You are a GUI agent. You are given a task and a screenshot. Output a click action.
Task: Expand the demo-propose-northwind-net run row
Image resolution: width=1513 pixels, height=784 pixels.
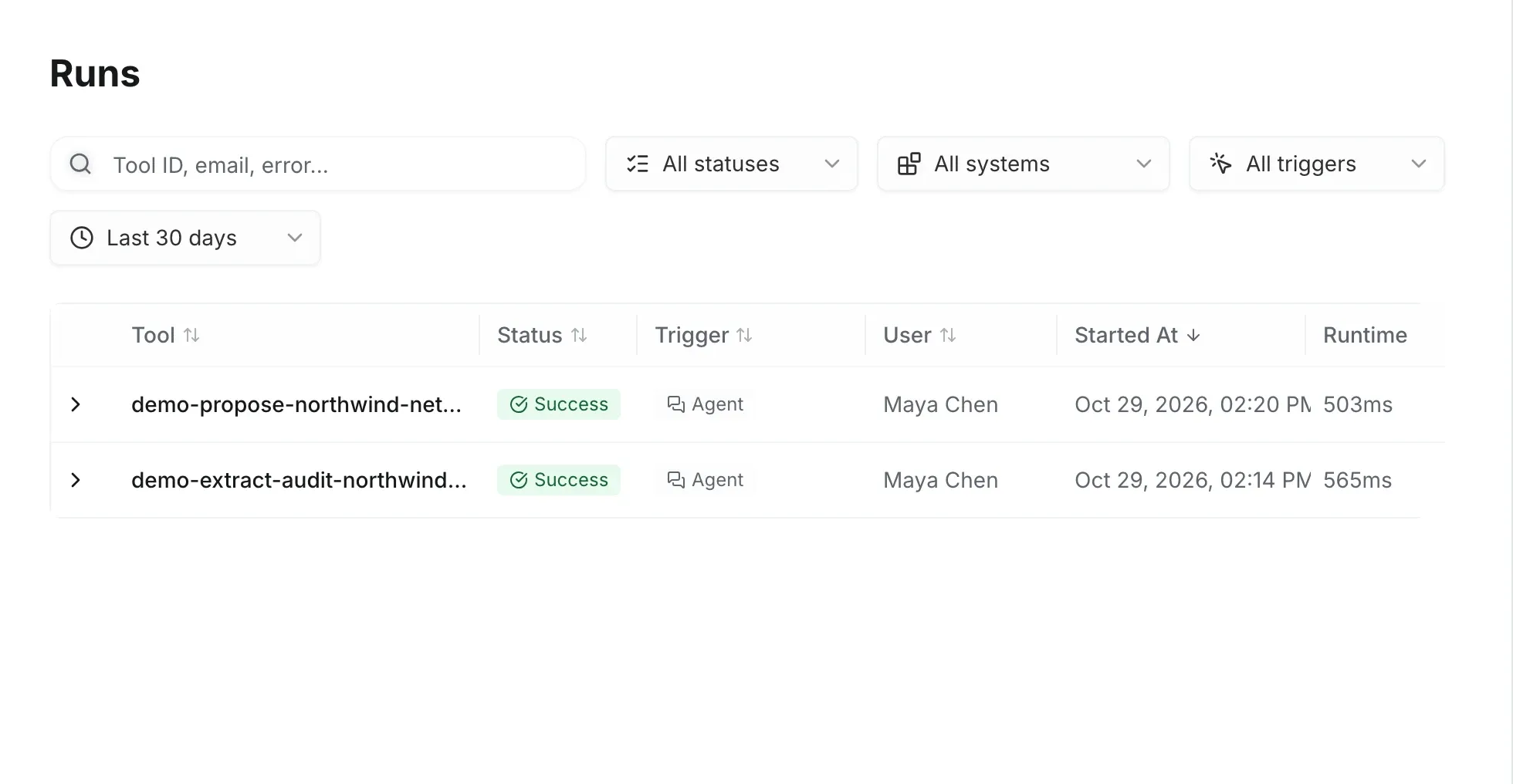point(76,404)
